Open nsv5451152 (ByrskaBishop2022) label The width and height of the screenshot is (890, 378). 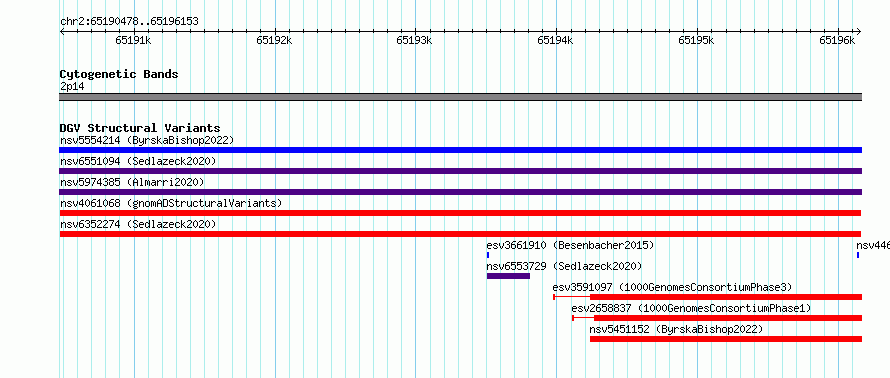click(x=676, y=329)
